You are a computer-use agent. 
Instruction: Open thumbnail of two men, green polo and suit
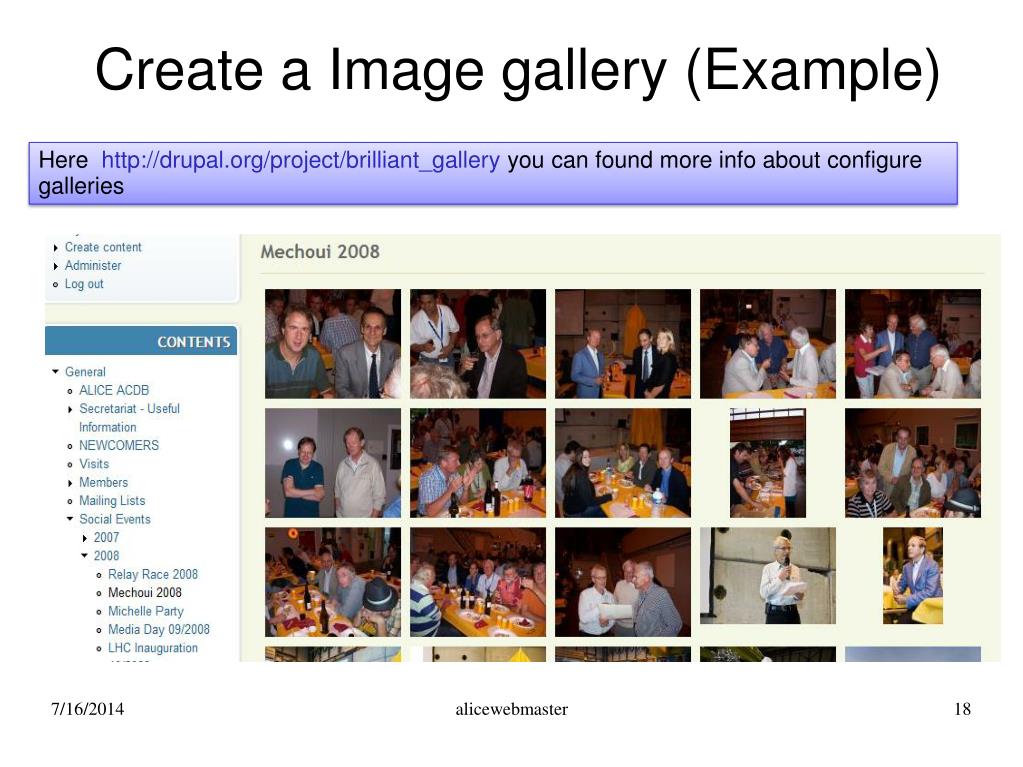pyautogui.click(x=333, y=344)
